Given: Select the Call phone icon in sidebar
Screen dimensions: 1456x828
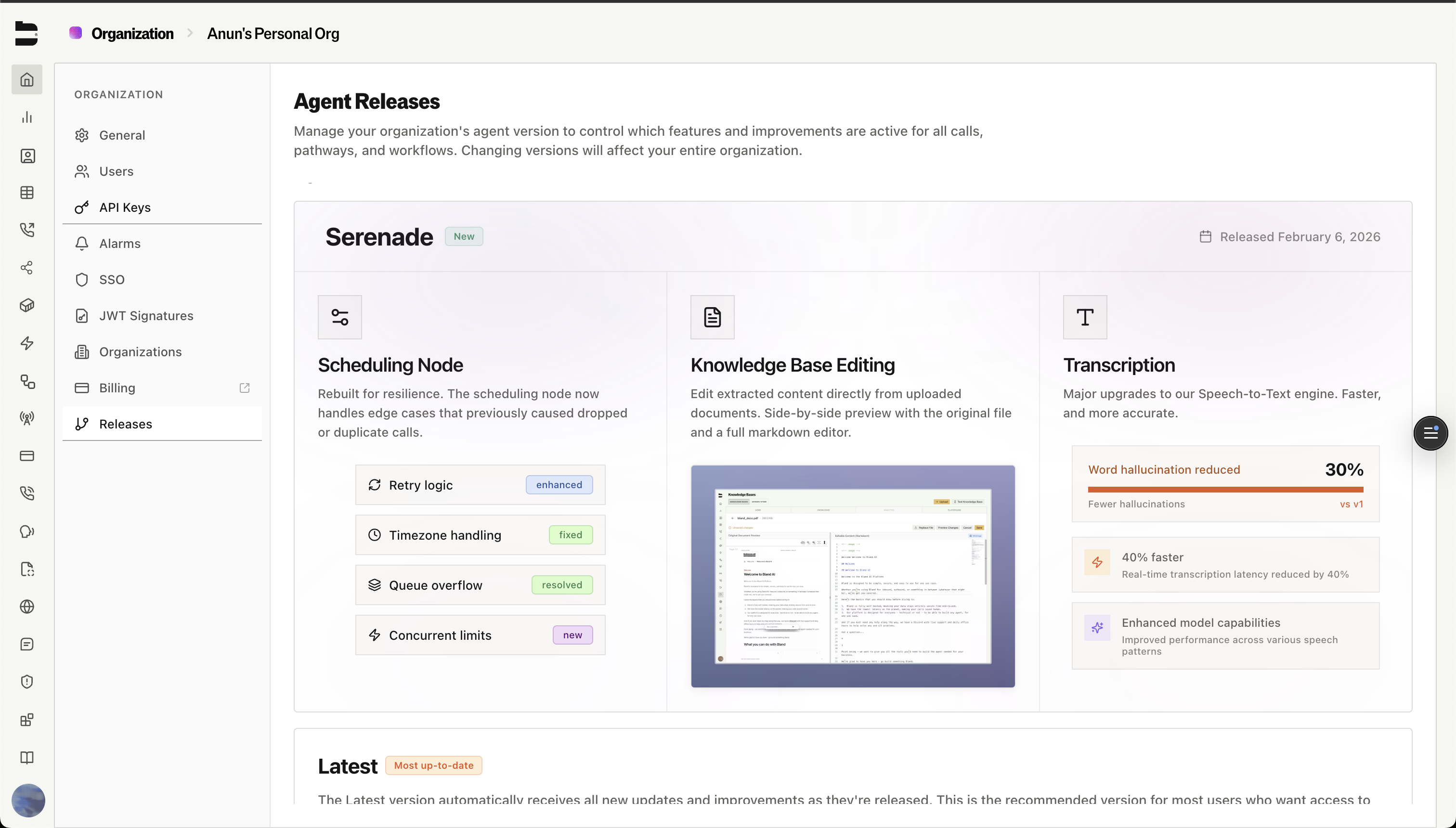Looking at the screenshot, I should 27,230.
